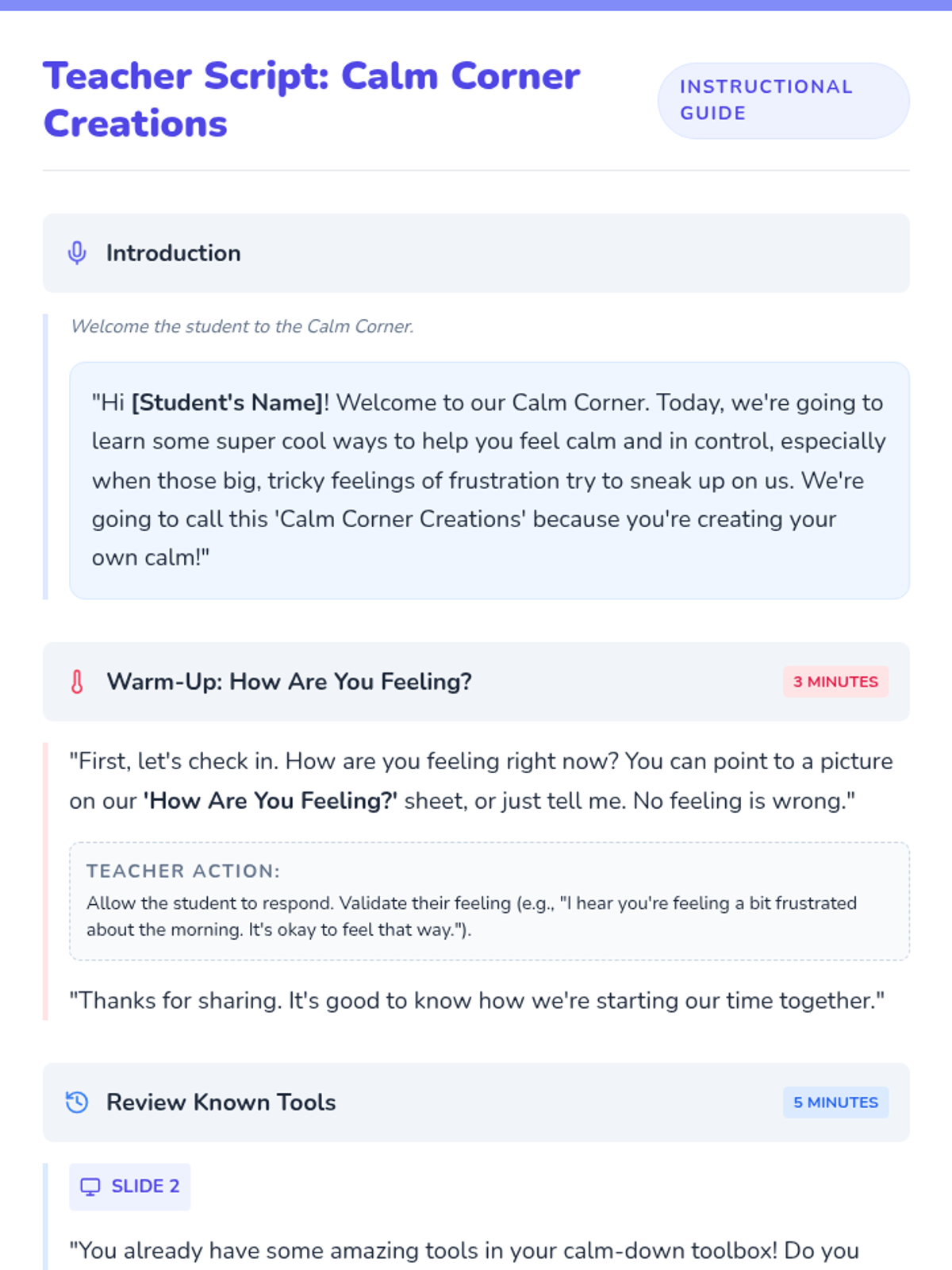Select the INSTRUCTIONAL GUIDE badge
This screenshot has width=952, height=1270.
point(783,101)
